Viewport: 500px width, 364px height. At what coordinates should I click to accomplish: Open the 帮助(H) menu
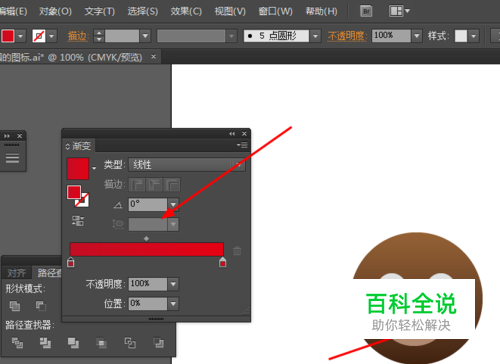[x=321, y=11]
